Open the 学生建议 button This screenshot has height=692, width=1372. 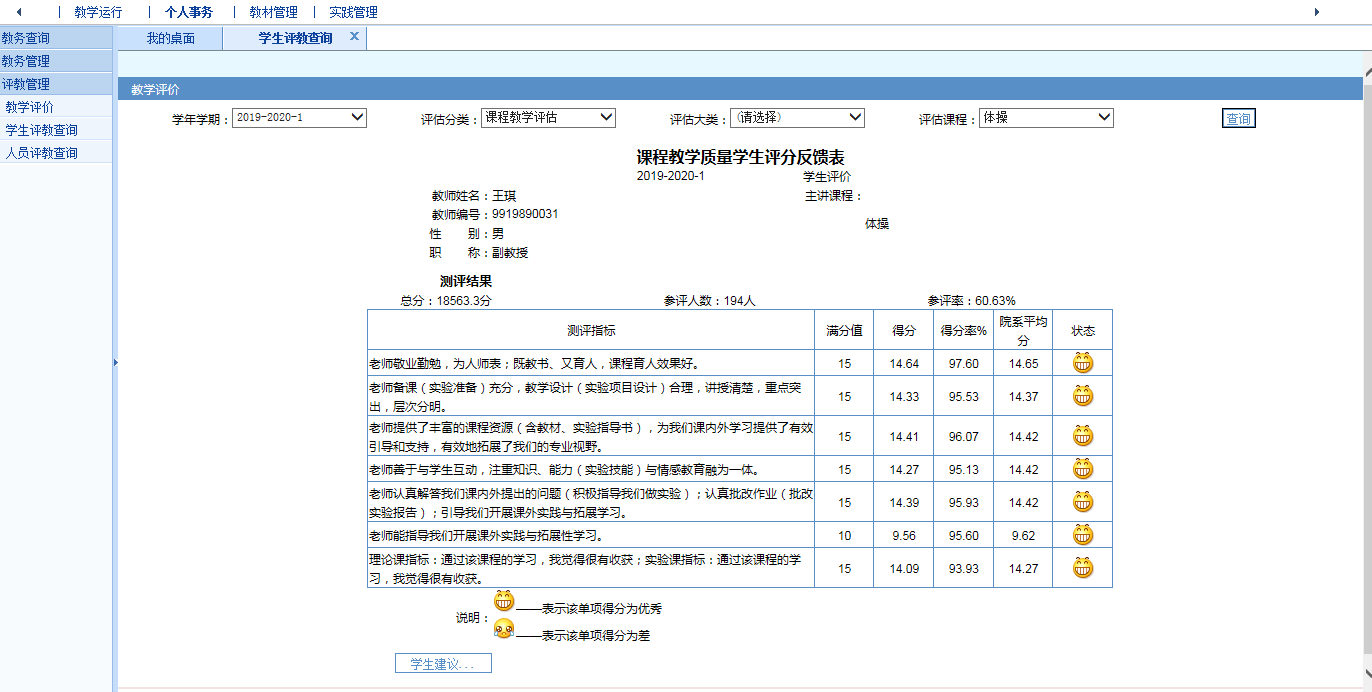coord(443,664)
